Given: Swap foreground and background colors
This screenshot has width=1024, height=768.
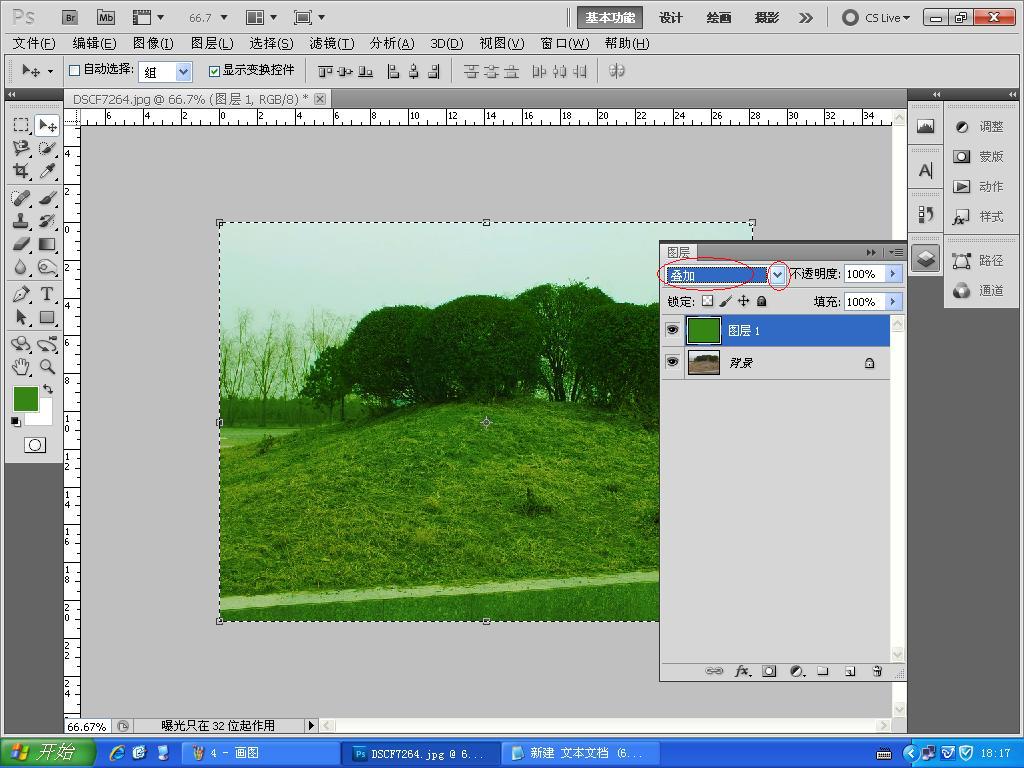Looking at the screenshot, I should 48,389.
